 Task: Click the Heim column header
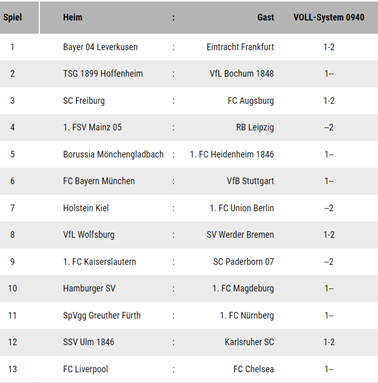click(73, 17)
